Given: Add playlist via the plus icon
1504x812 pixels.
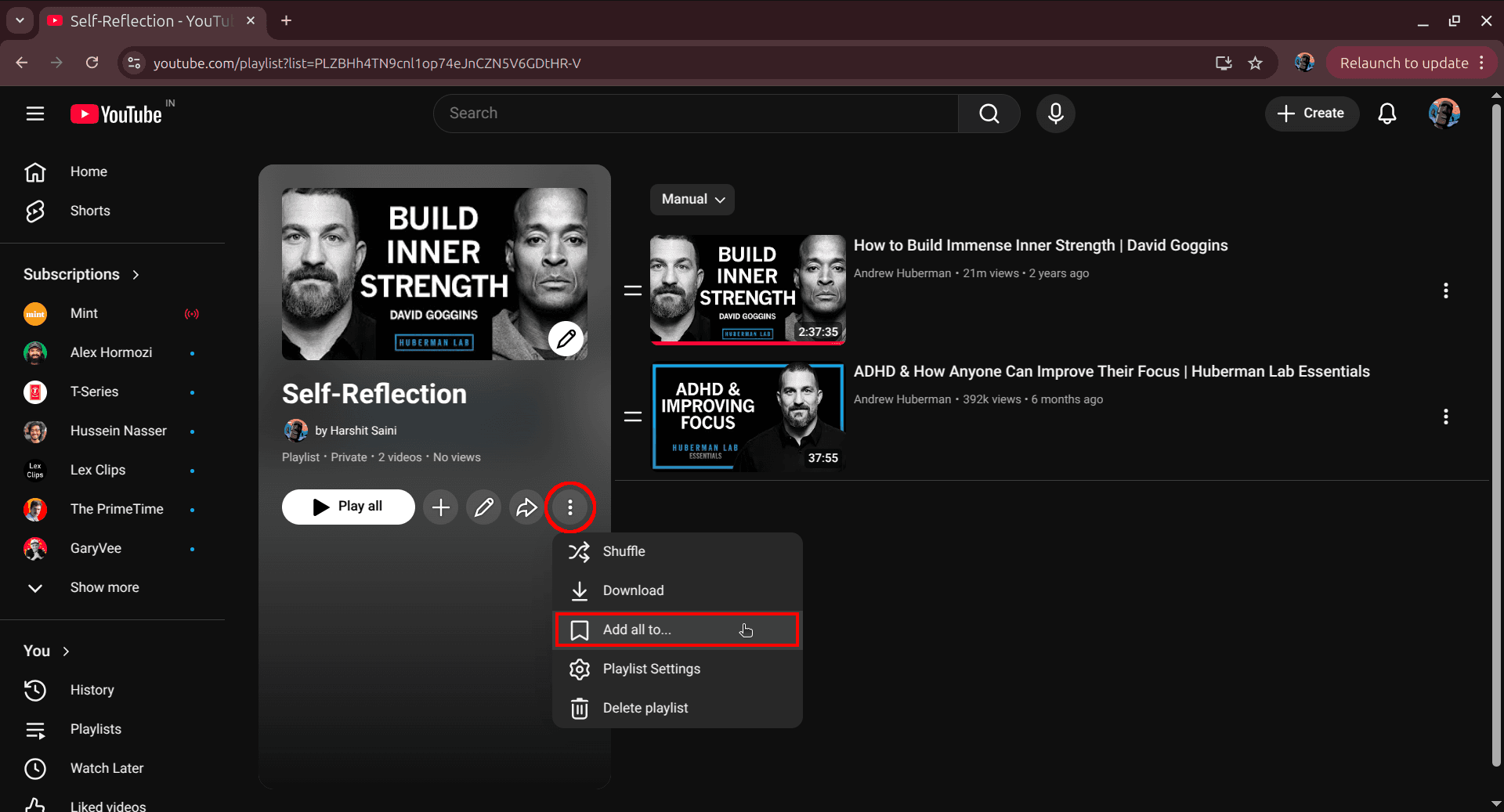Looking at the screenshot, I should click(x=440, y=507).
